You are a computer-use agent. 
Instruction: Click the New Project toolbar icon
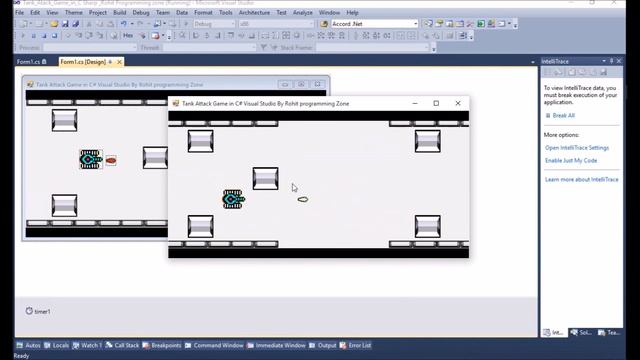[x=24, y=24]
